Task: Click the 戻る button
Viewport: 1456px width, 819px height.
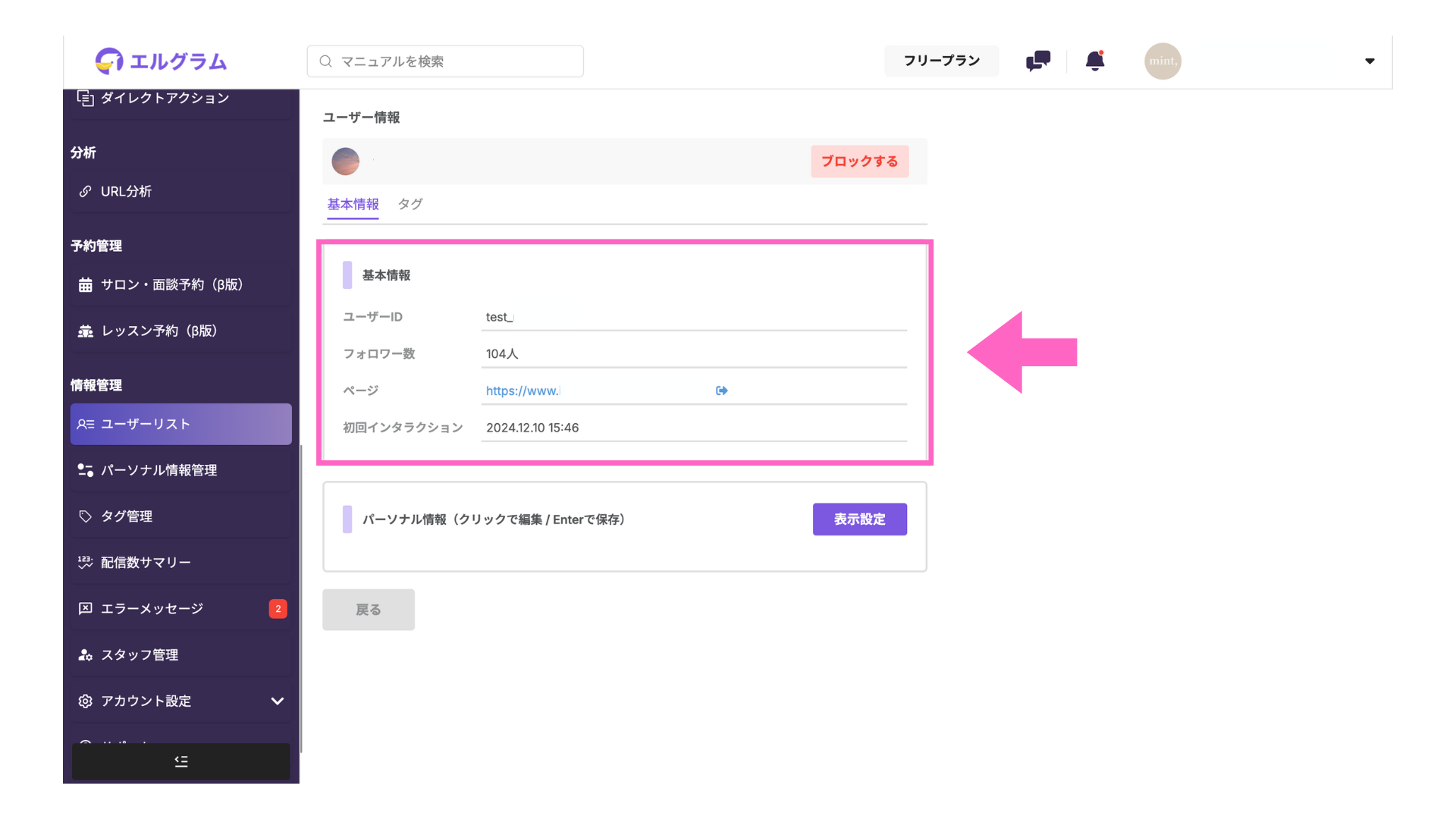Action: 369,610
